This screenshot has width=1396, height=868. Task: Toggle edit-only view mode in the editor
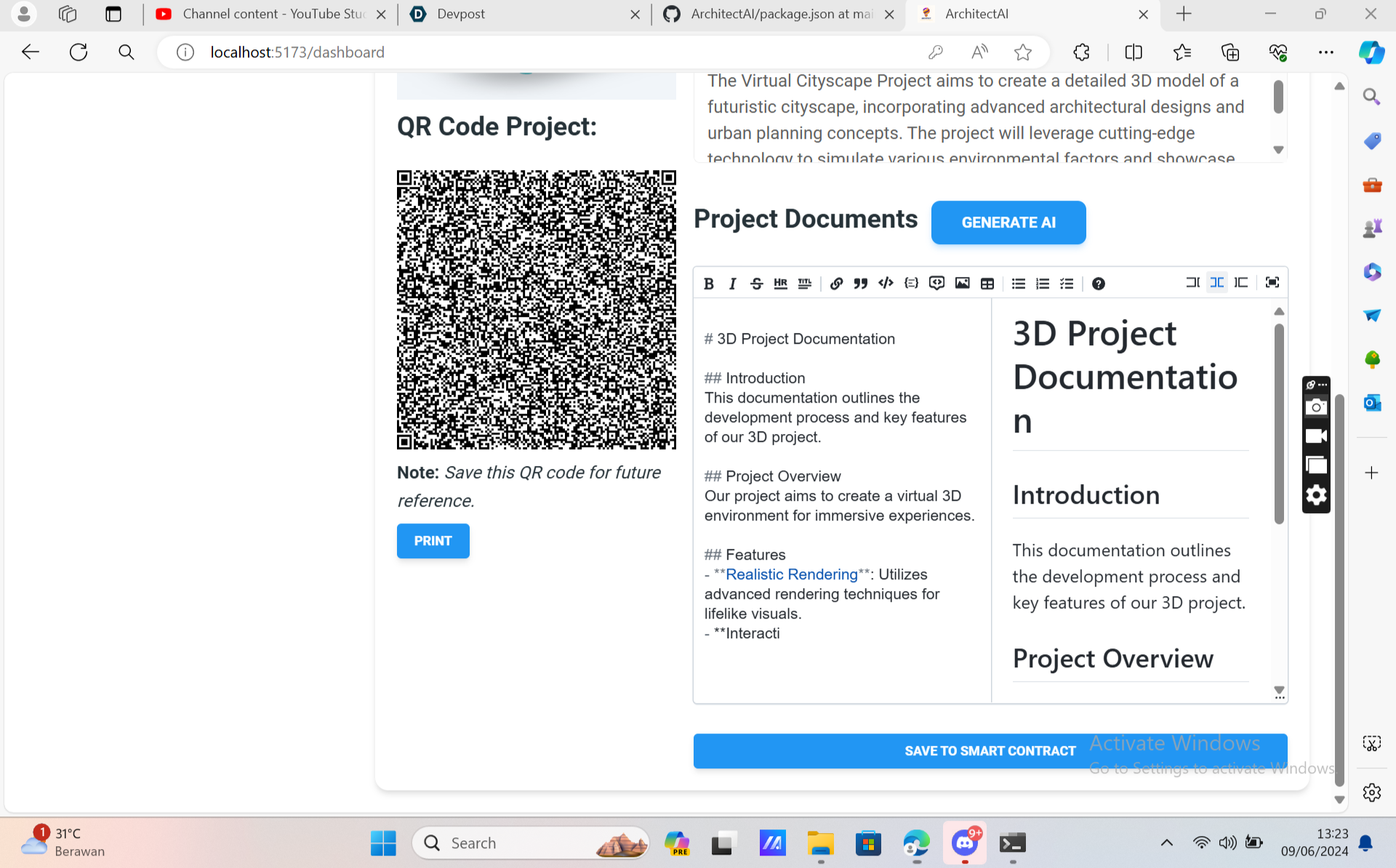click(x=1192, y=283)
